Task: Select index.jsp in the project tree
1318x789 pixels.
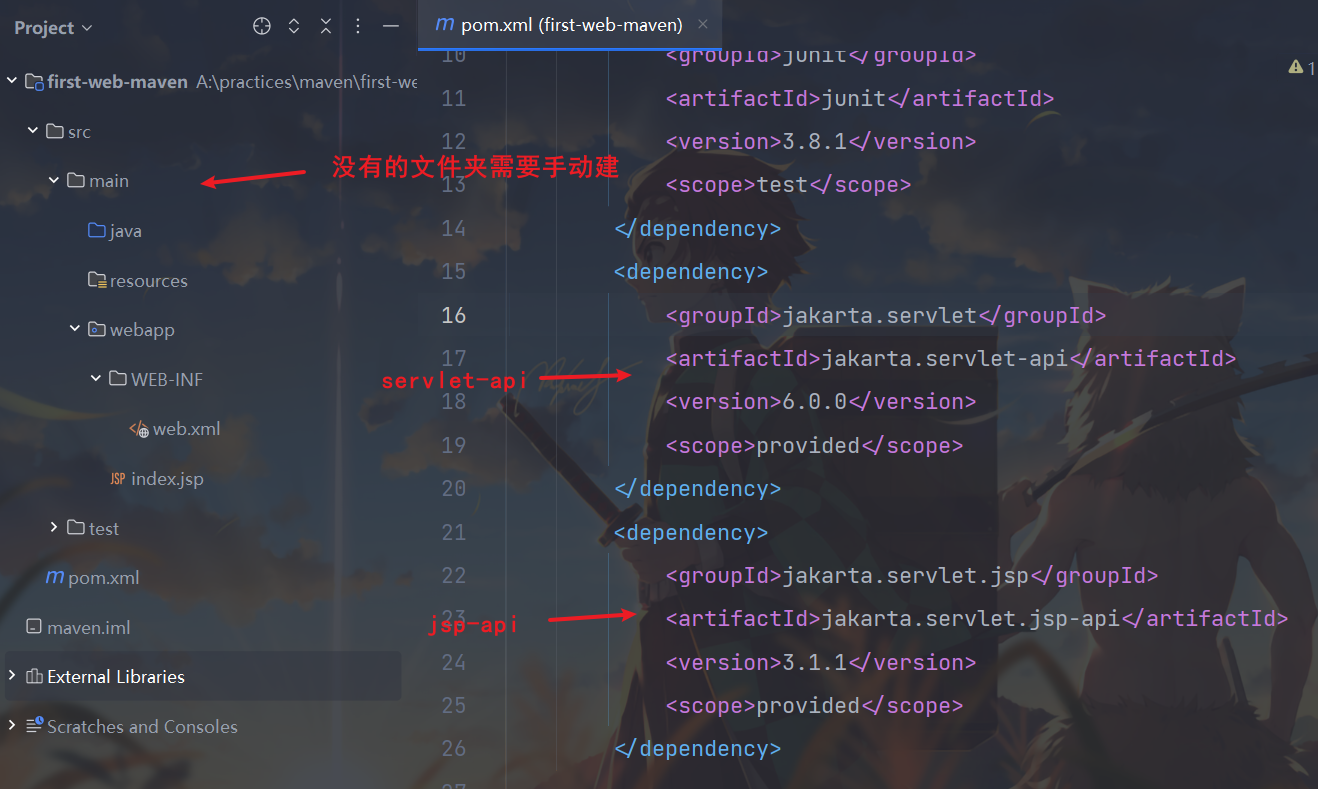Action: pyautogui.click(x=167, y=479)
